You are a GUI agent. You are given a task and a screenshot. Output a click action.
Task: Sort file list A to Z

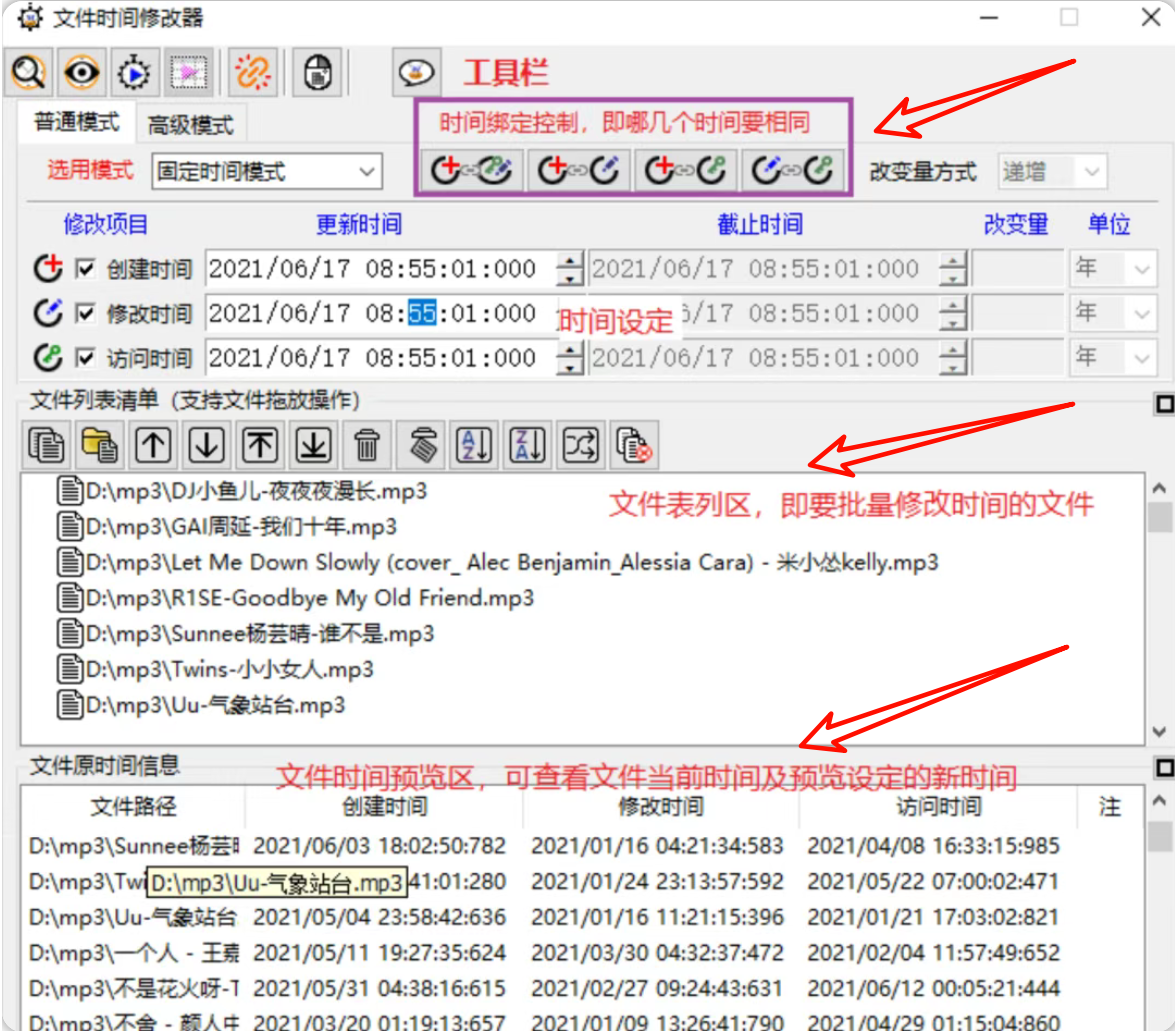474,445
